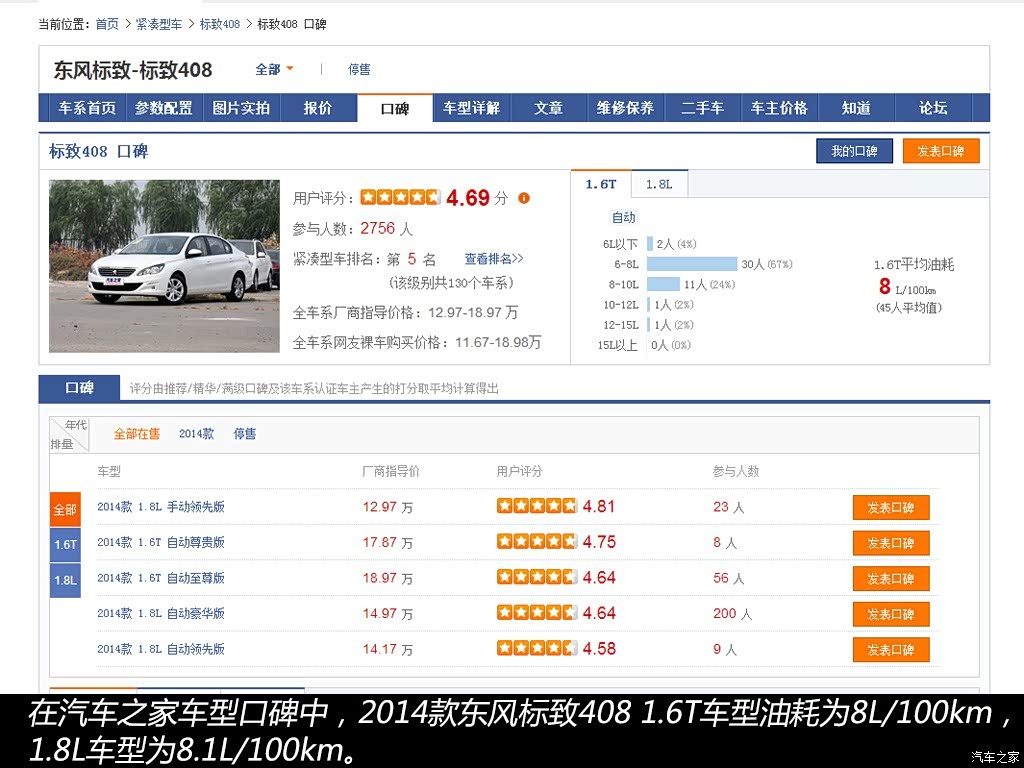Open 2014款 1.8L 自动豪华版 model link
1024x768 pixels.
tap(161, 613)
